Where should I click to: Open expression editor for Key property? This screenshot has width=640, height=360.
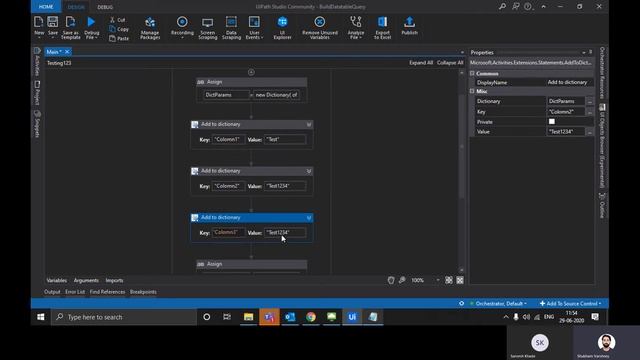pyautogui.click(x=590, y=111)
